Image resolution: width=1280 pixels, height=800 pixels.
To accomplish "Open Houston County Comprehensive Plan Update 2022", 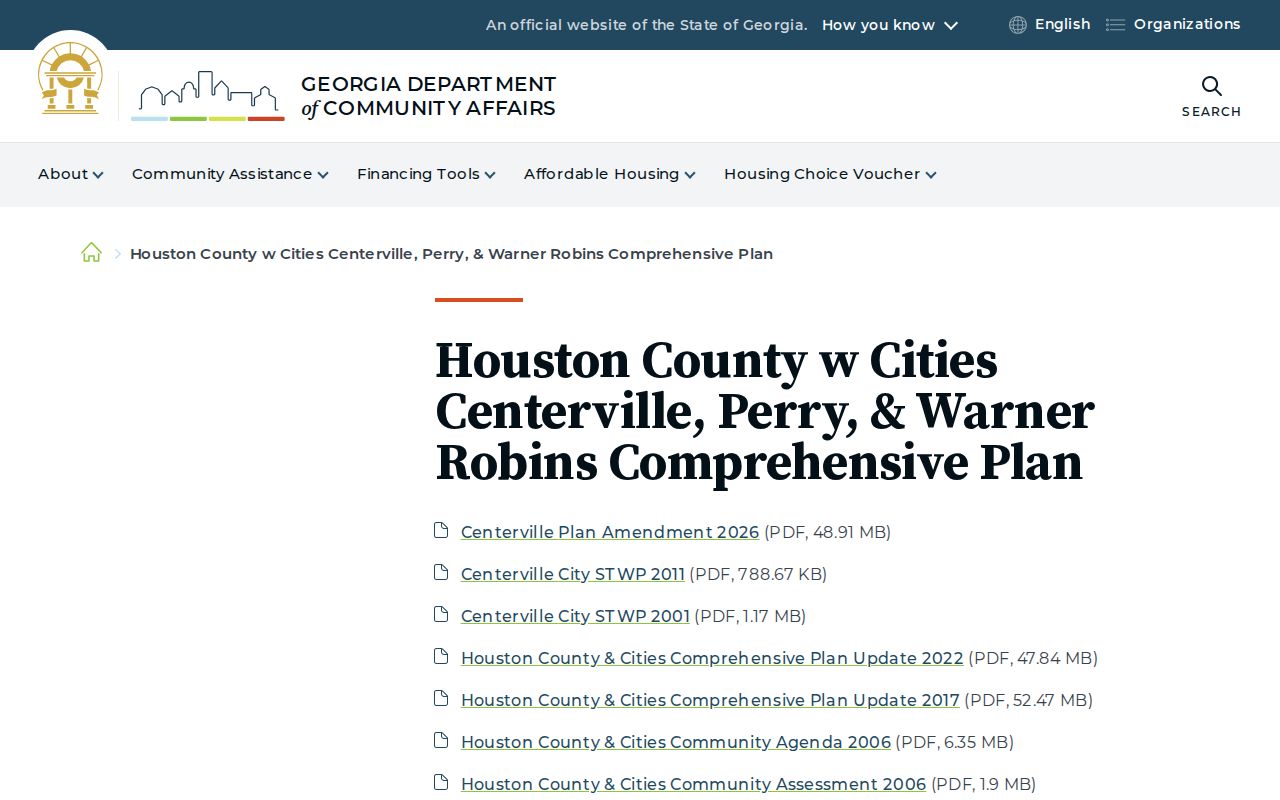I will [x=712, y=658].
